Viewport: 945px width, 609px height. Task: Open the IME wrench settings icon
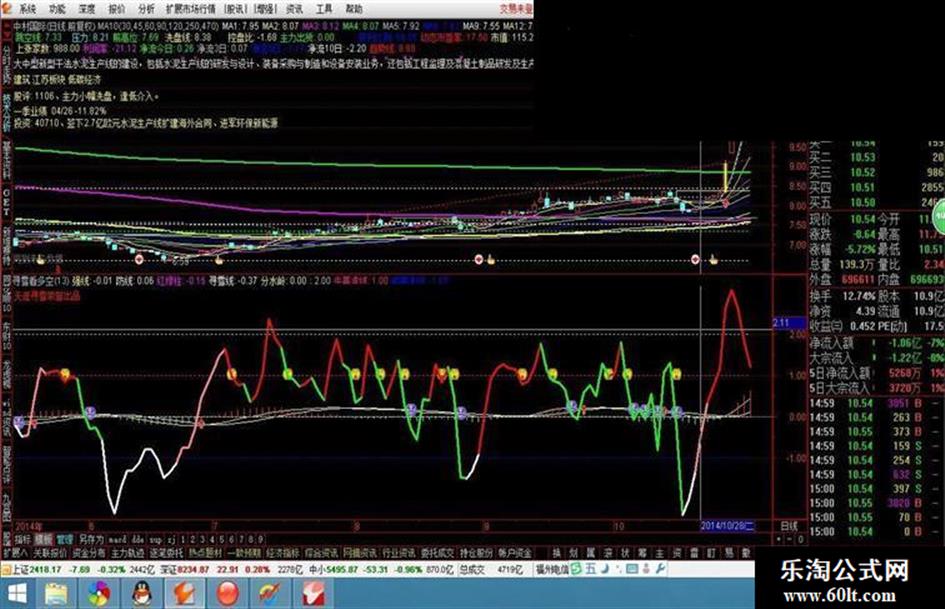661,569
